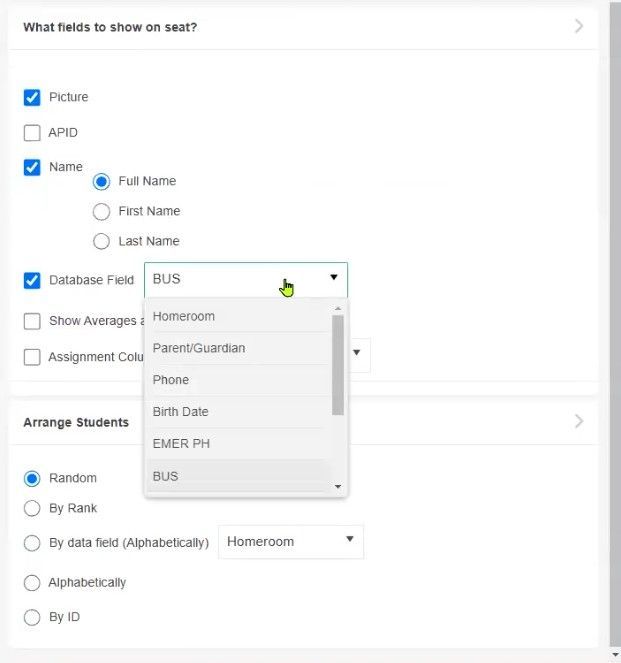The height and width of the screenshot is (663, 621).
Task: Choose Homeroom from the dropdown list
Action: click(x=238, y=316)
